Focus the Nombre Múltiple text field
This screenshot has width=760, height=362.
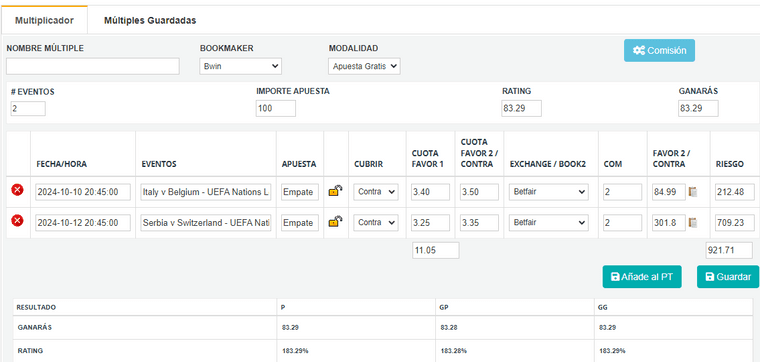click(x=93, y=66)
